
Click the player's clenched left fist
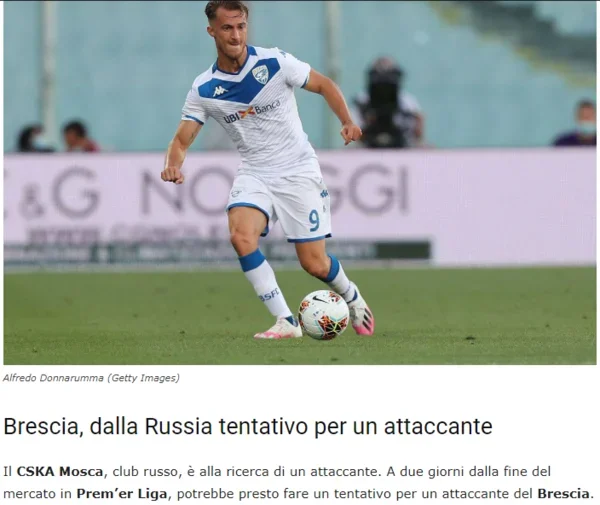coord(172,175)
